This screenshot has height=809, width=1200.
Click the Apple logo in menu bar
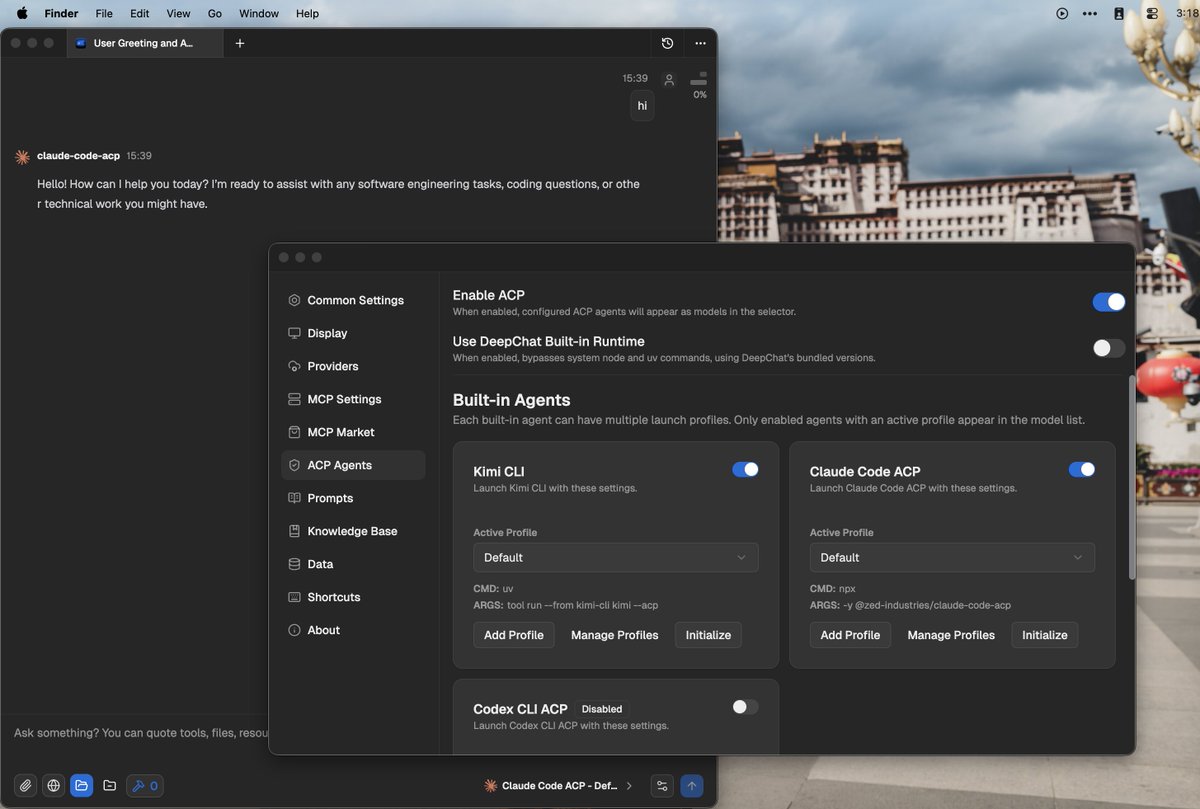[x=22, y=13]
